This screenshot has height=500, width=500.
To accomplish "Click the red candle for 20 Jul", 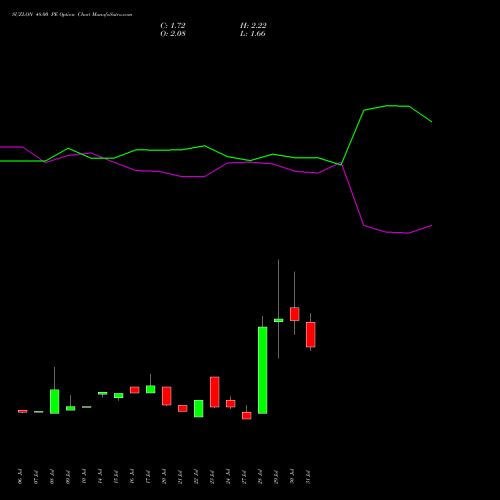I will (167, 396).
